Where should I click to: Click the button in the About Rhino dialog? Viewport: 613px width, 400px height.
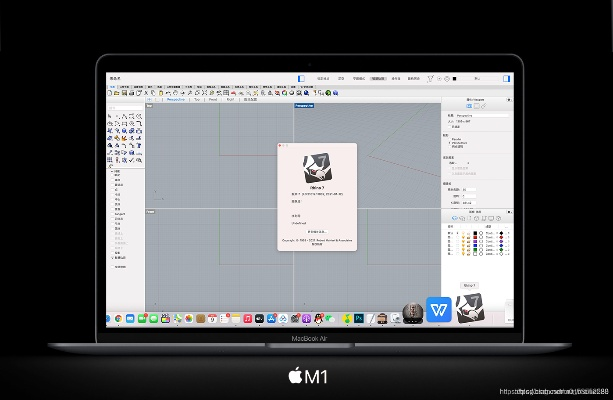pyautogui.click(x=316, y=230)
